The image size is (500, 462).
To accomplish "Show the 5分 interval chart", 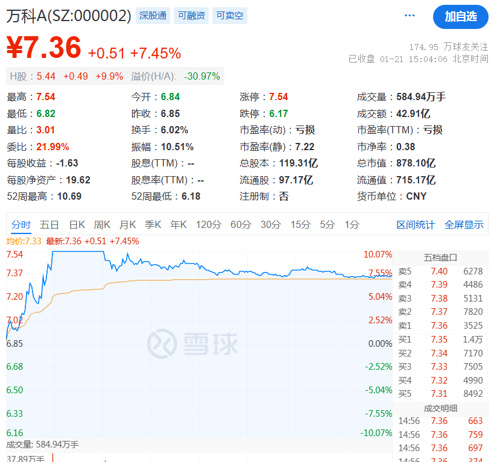I will 327,225.
